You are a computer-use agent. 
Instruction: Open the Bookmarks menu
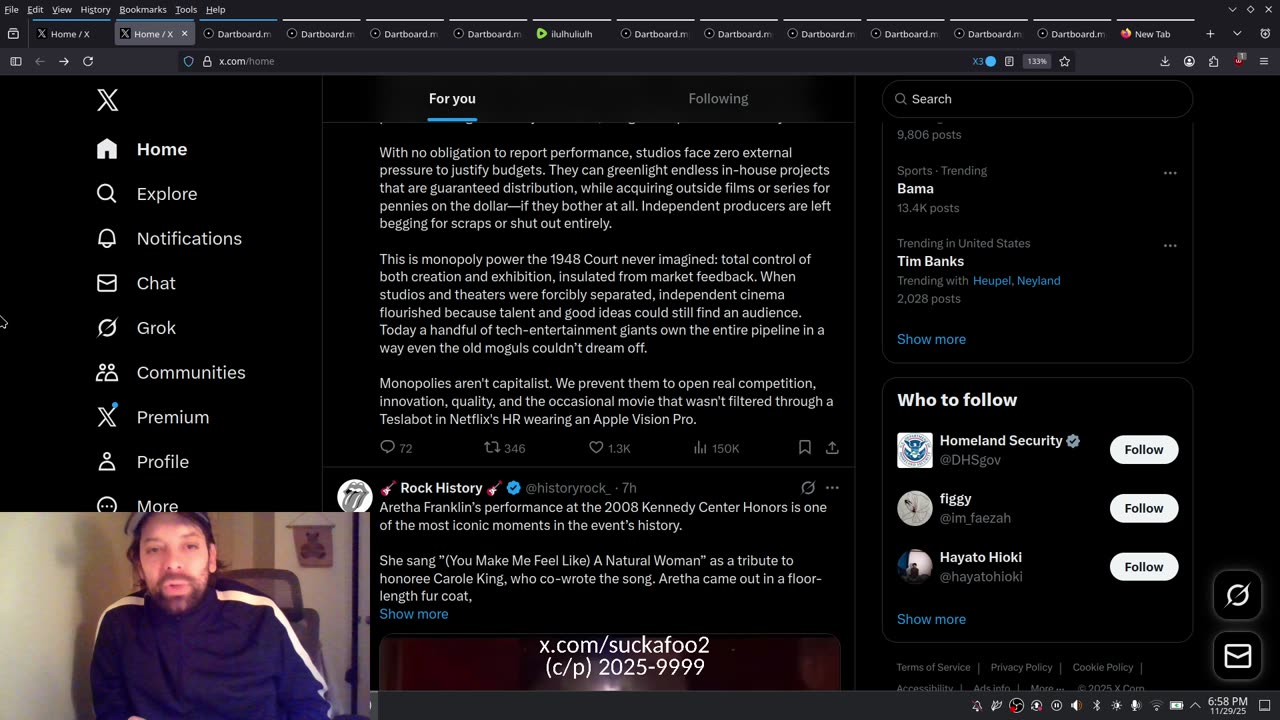[x=143, y=9]
